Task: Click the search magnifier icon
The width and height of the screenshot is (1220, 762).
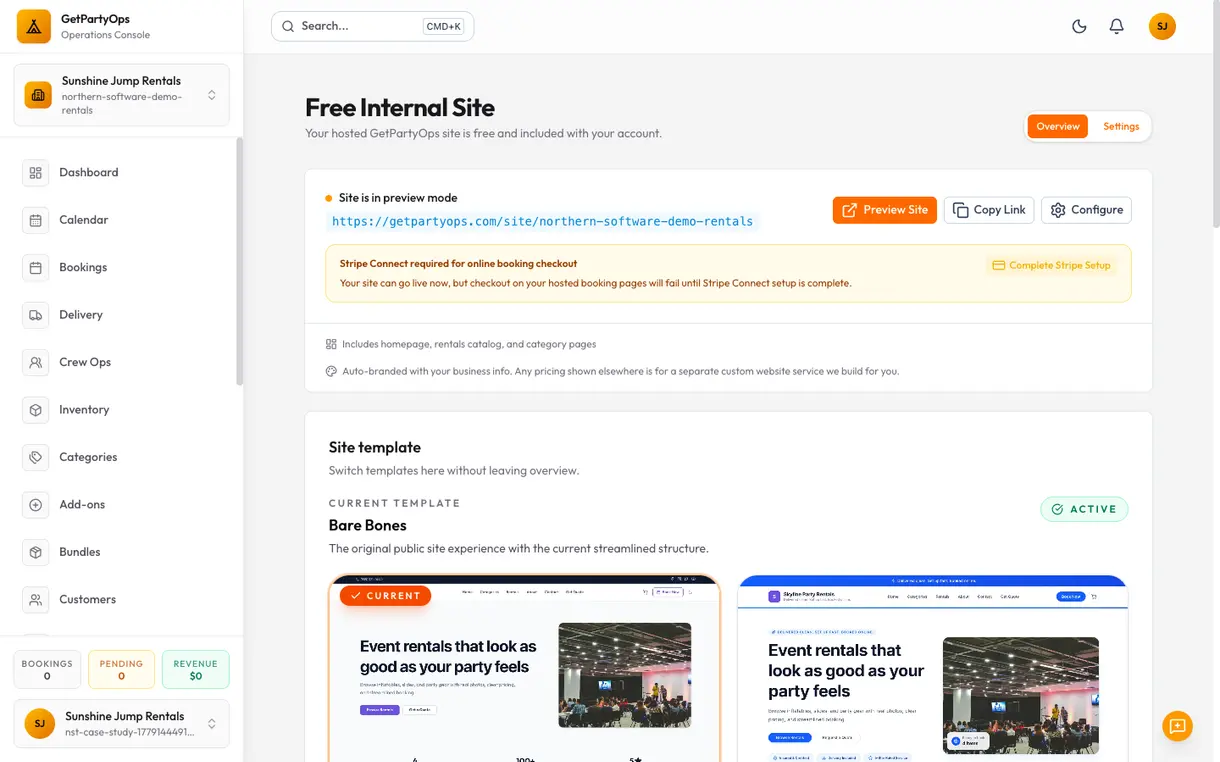Action: coord(288,26)
